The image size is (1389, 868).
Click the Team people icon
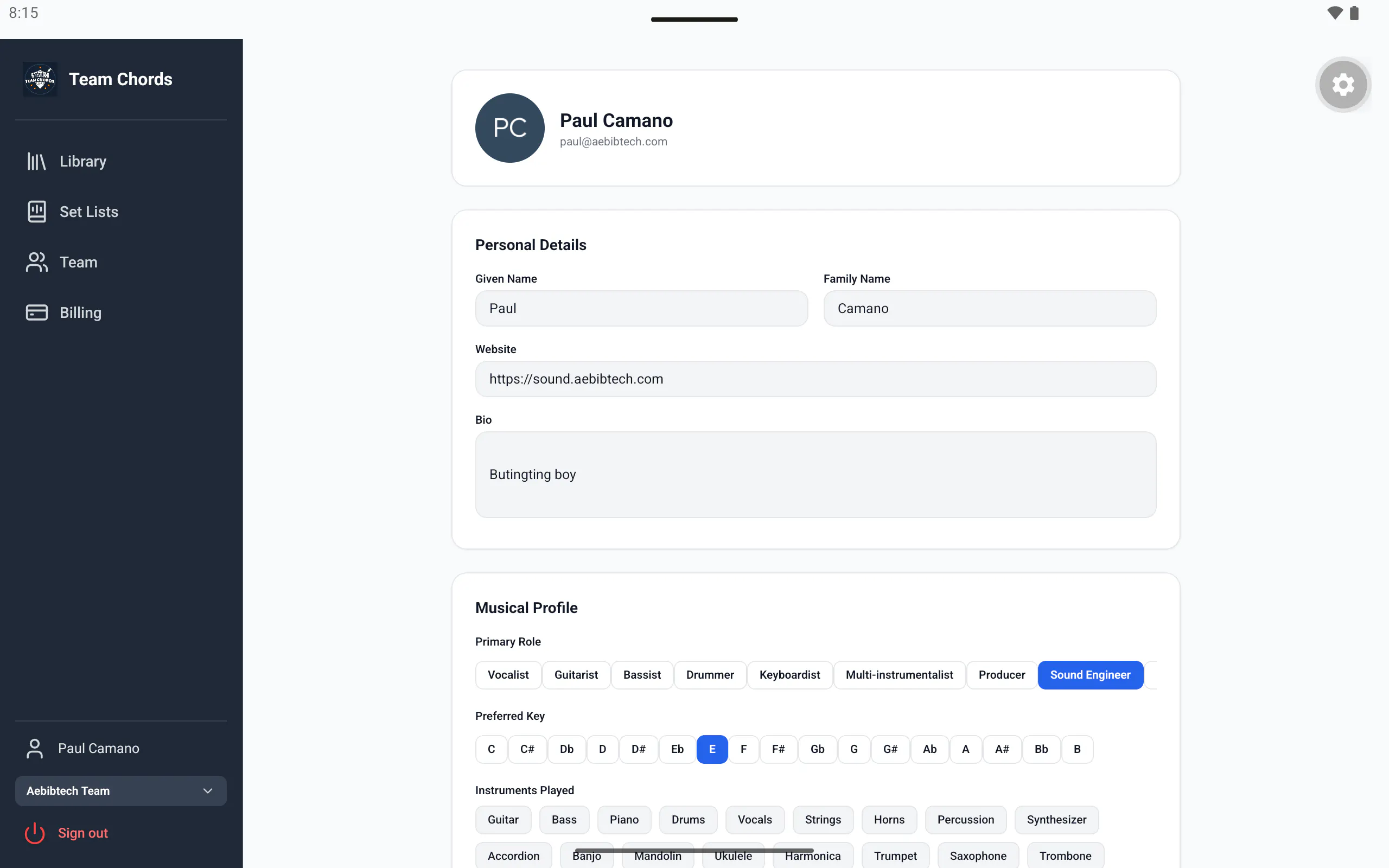(37, 263)
